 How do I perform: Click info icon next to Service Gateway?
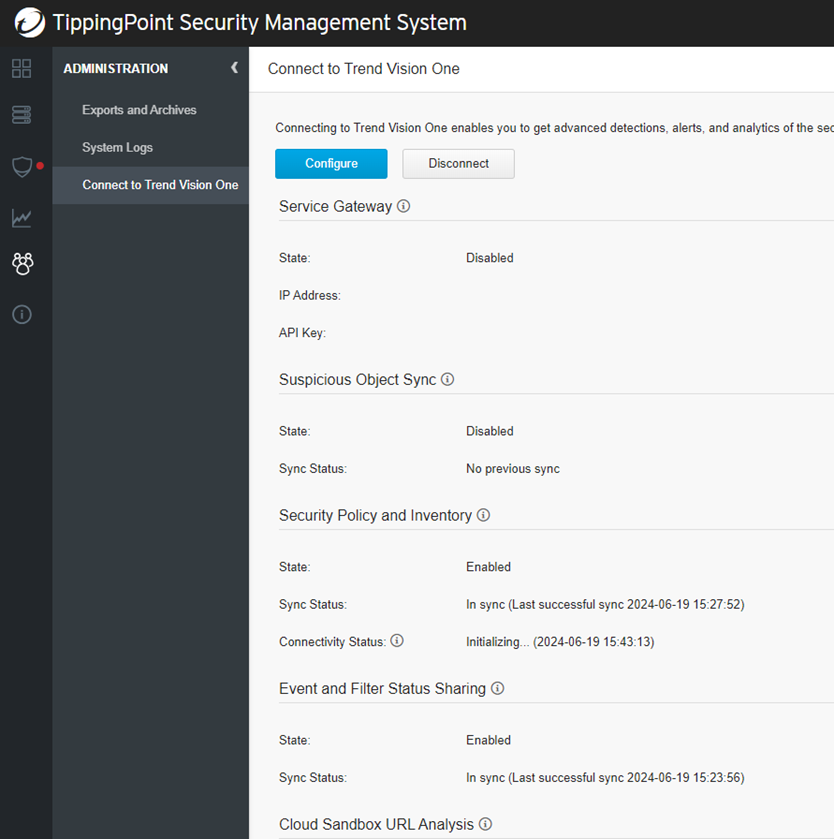click(404, 206)
